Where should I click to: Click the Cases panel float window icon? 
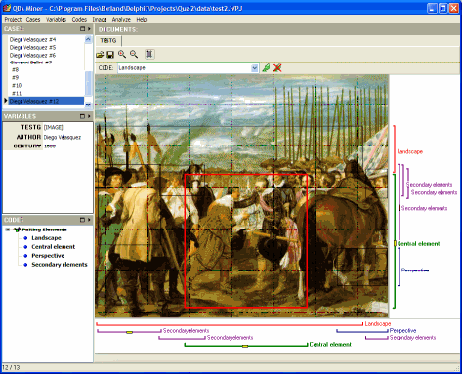(x=82, y=29)
